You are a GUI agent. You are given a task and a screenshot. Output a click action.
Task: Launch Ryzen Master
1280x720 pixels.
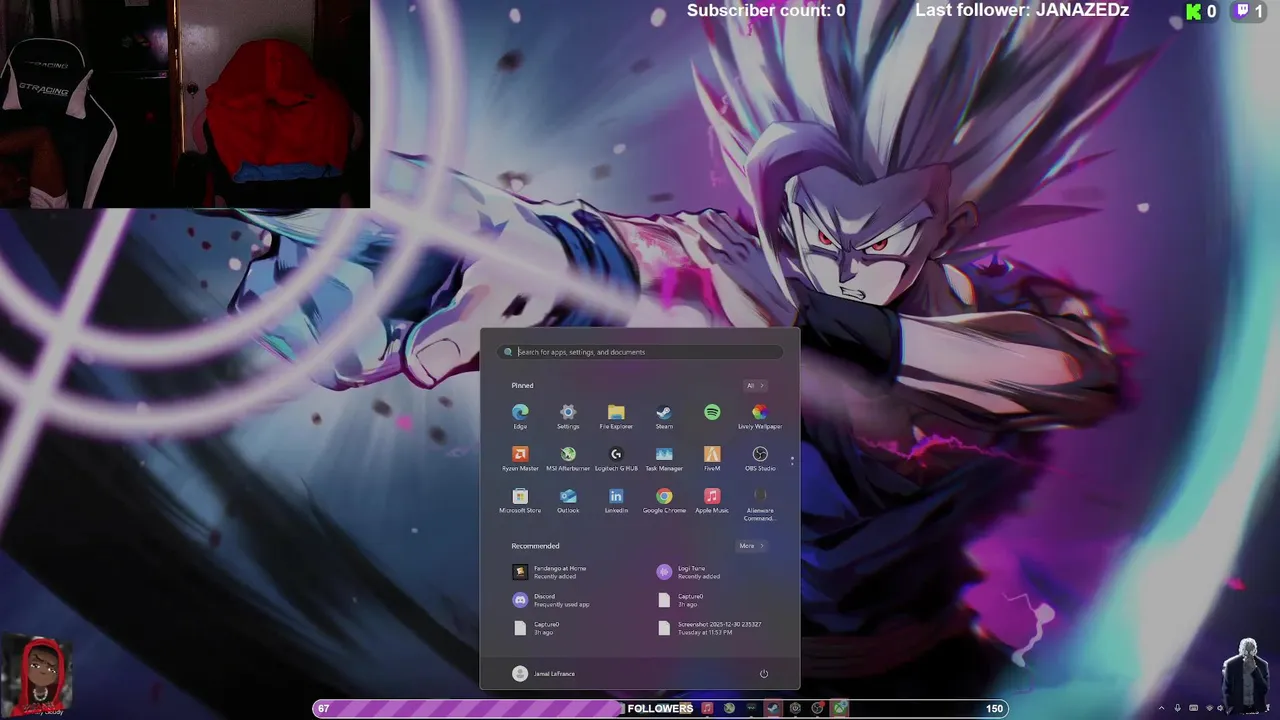coord(520,458)
